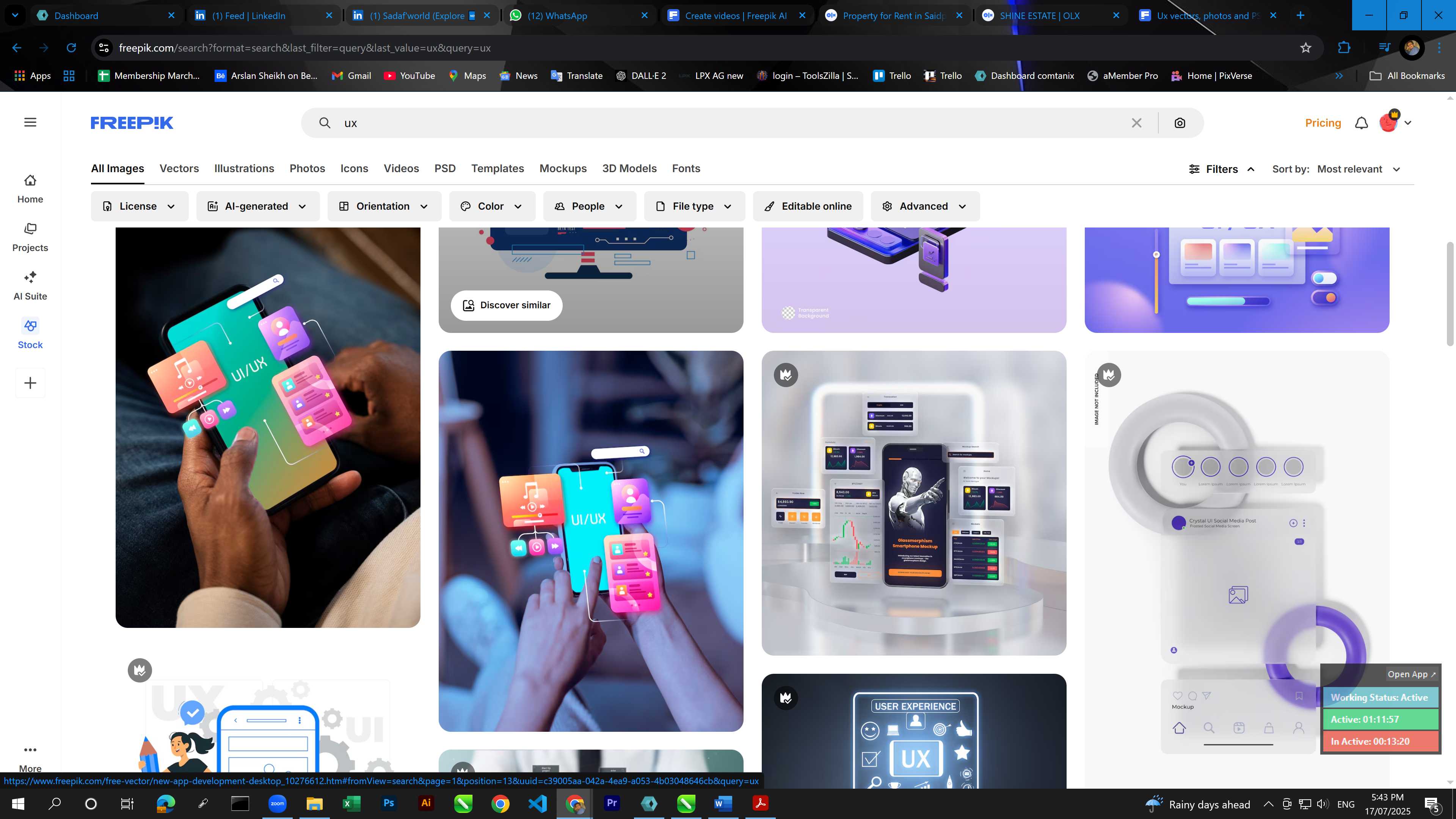Select Stock in the sidebar
Viewport: 1456px width, 819px height.
(x=30, y=334)
